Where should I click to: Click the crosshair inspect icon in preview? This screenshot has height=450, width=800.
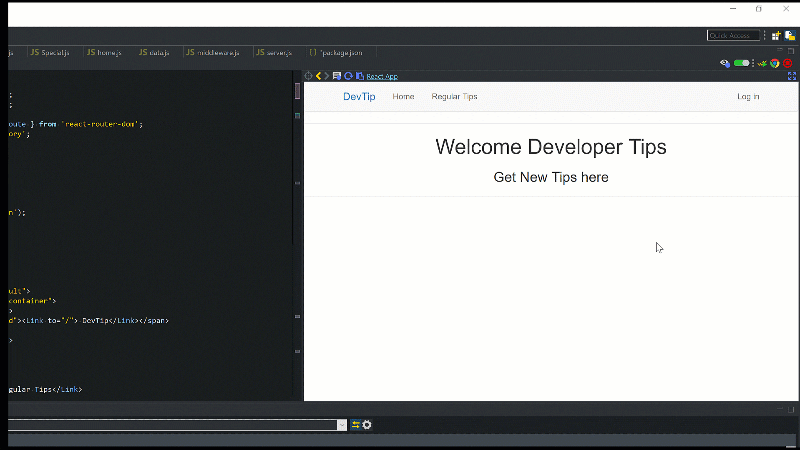(x=309, y=76)
